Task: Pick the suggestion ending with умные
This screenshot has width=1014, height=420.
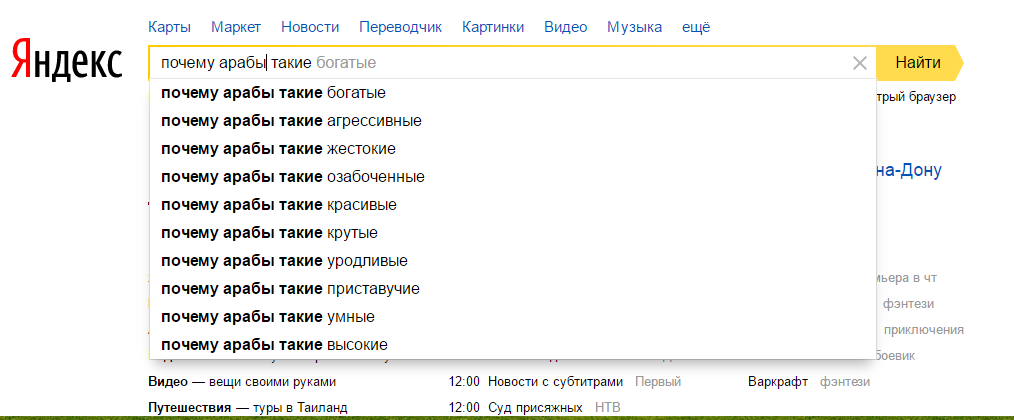Action: pyautogui.click(x=267, y=317)
